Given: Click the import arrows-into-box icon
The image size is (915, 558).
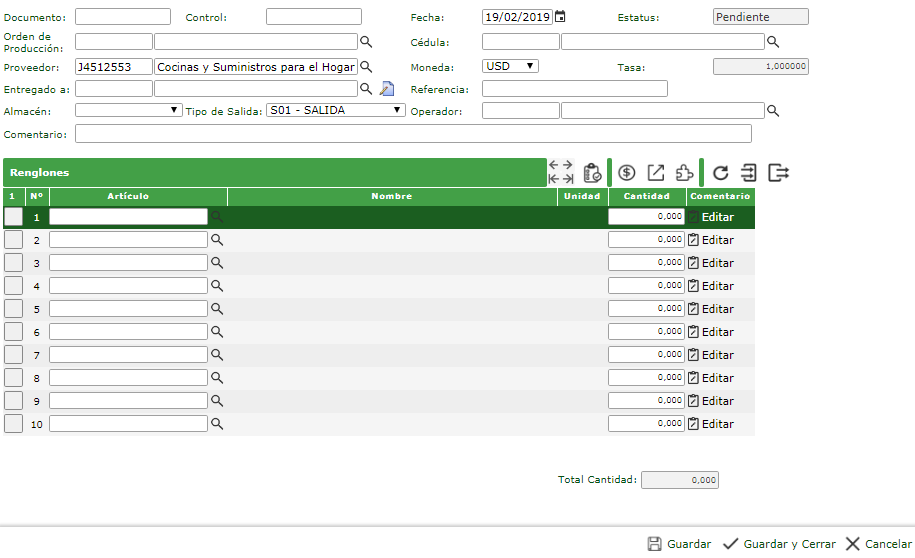Looking at the screenshot, I should 749,173.
